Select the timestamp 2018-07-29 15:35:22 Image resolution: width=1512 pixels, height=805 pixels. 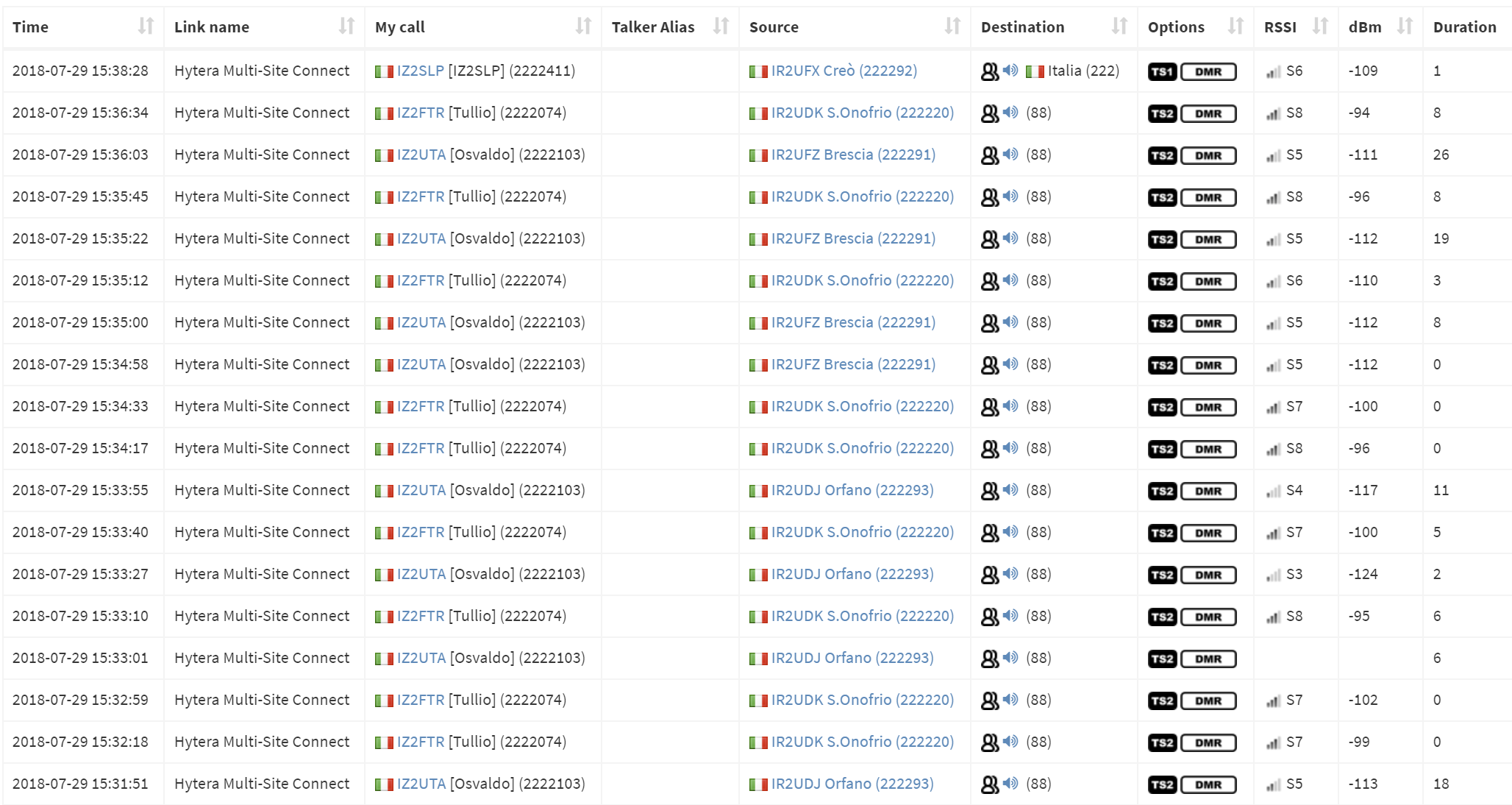click(x=80, y=238)
